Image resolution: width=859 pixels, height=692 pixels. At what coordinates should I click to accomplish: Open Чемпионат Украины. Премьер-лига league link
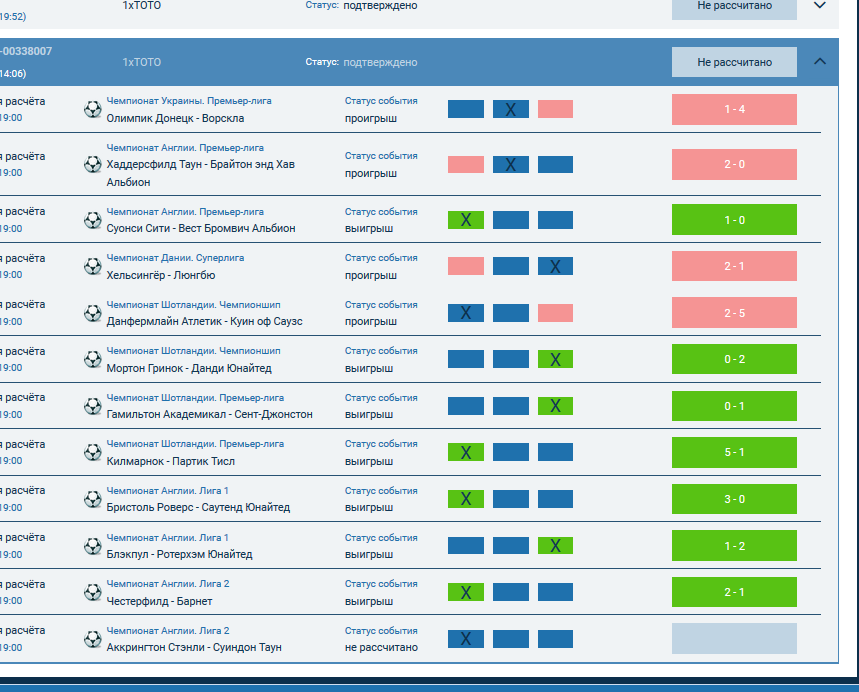coord(189,101)
